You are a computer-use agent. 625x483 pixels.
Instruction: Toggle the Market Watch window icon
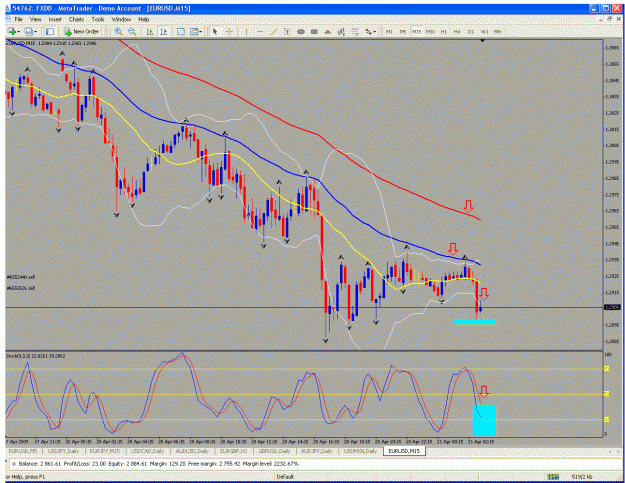pos(50,31)
